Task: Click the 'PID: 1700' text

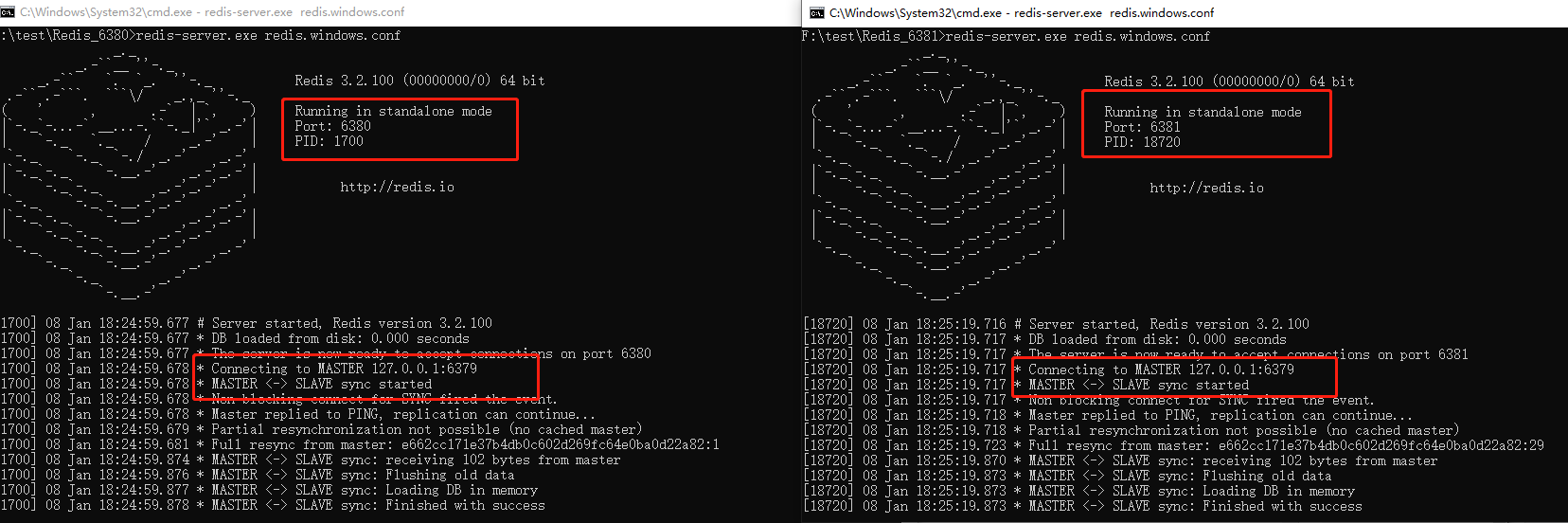Action: [329, 142]
